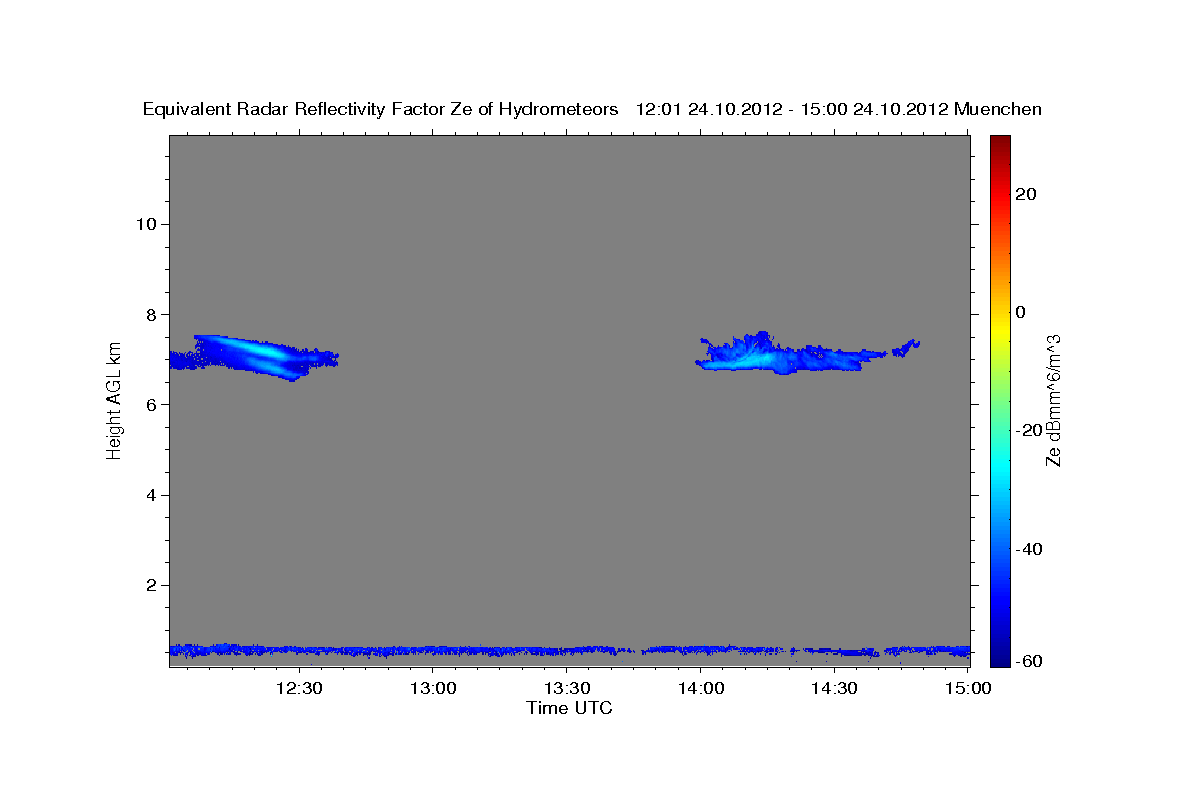
Task: Click the height tick label "10"
Action: point(145,223)
